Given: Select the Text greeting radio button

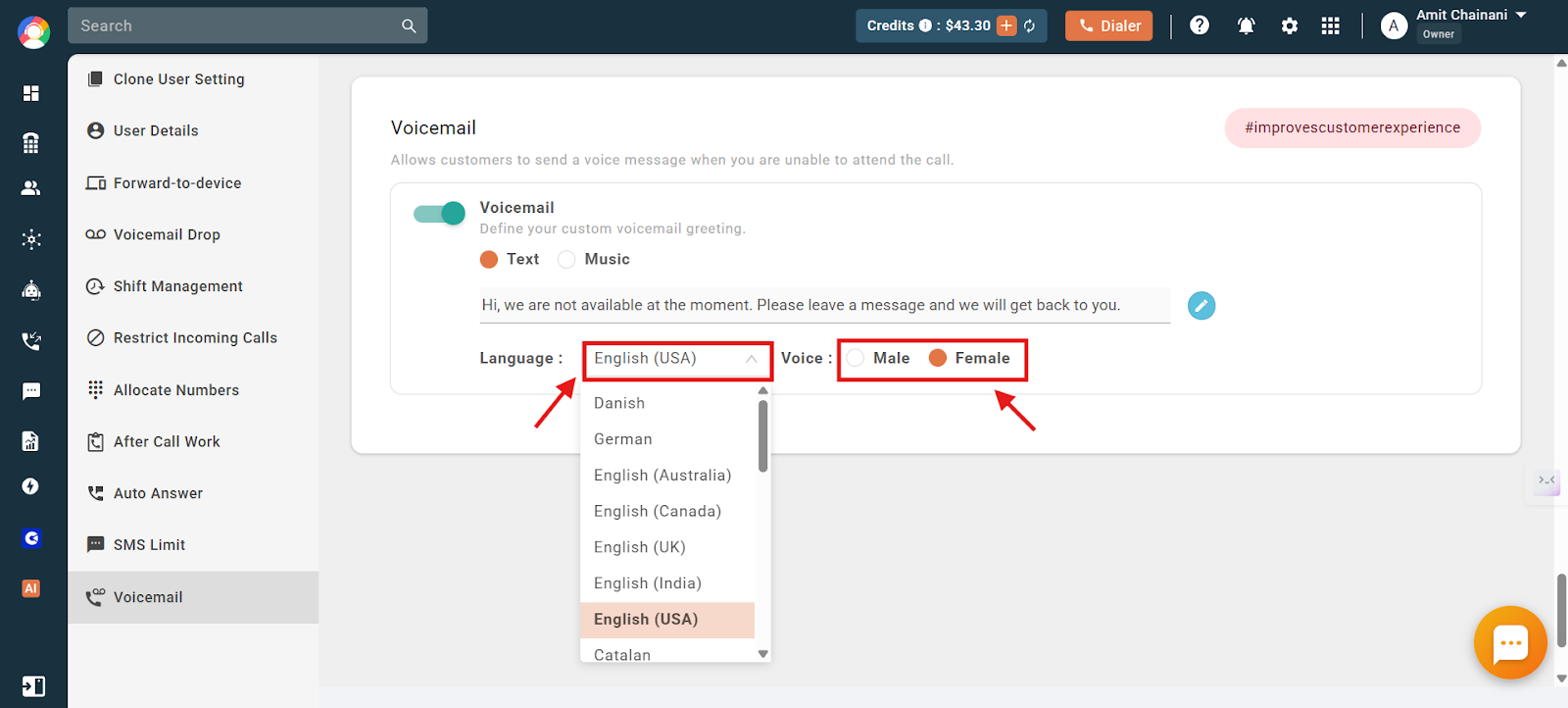Looking at the screenshot, I should pos(489,260).
